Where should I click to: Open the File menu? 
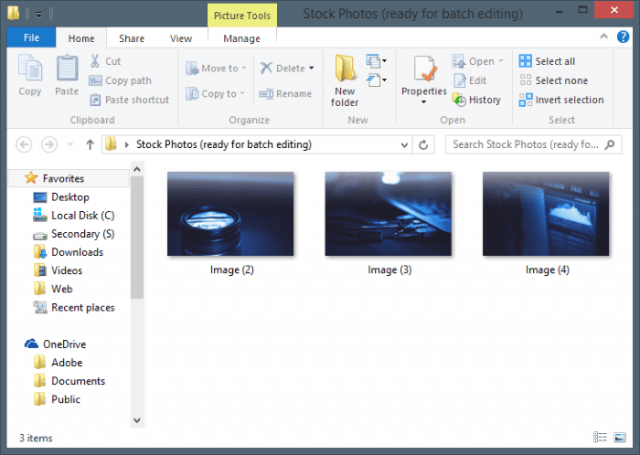pyautogui.click(x=31, y=38)
